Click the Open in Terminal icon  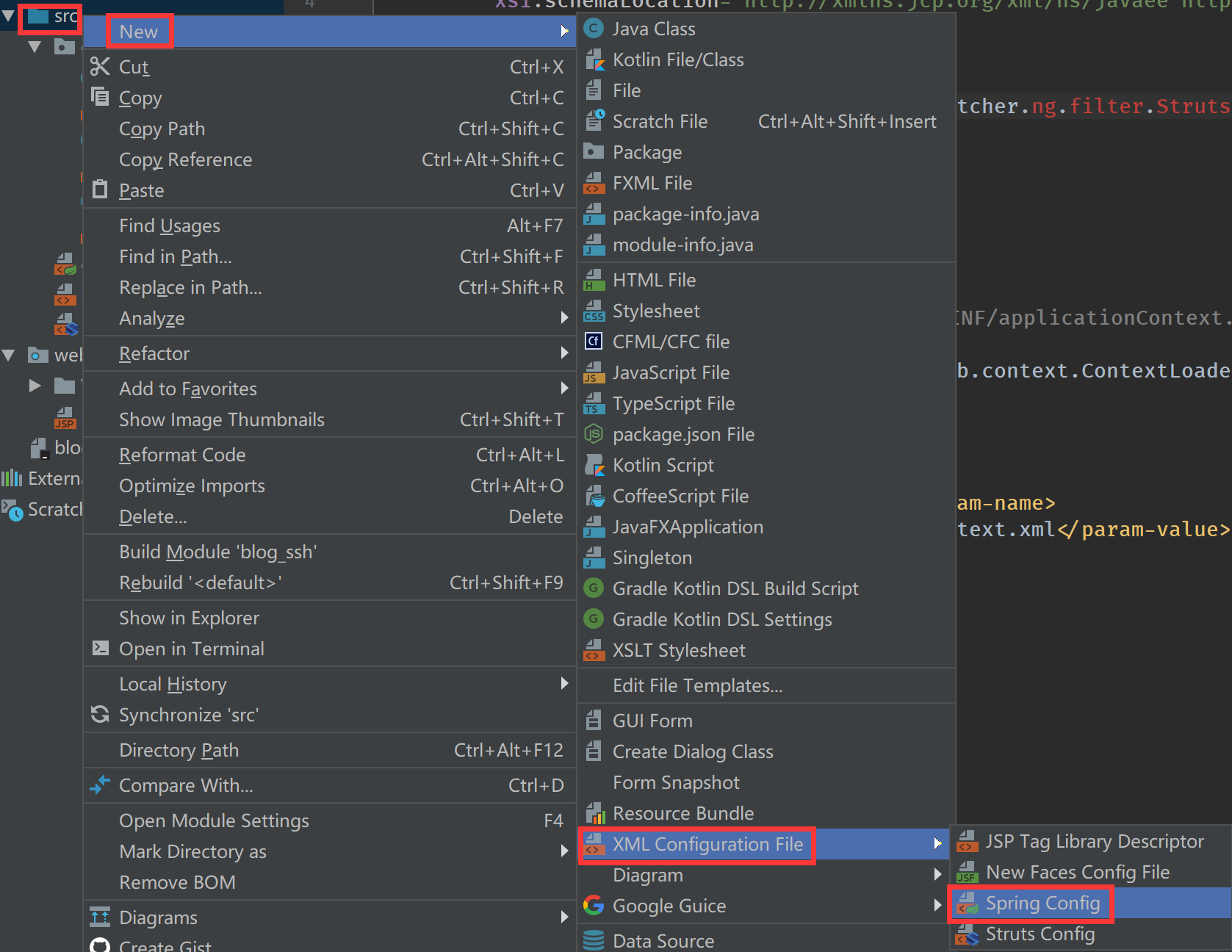click(100, 649)
